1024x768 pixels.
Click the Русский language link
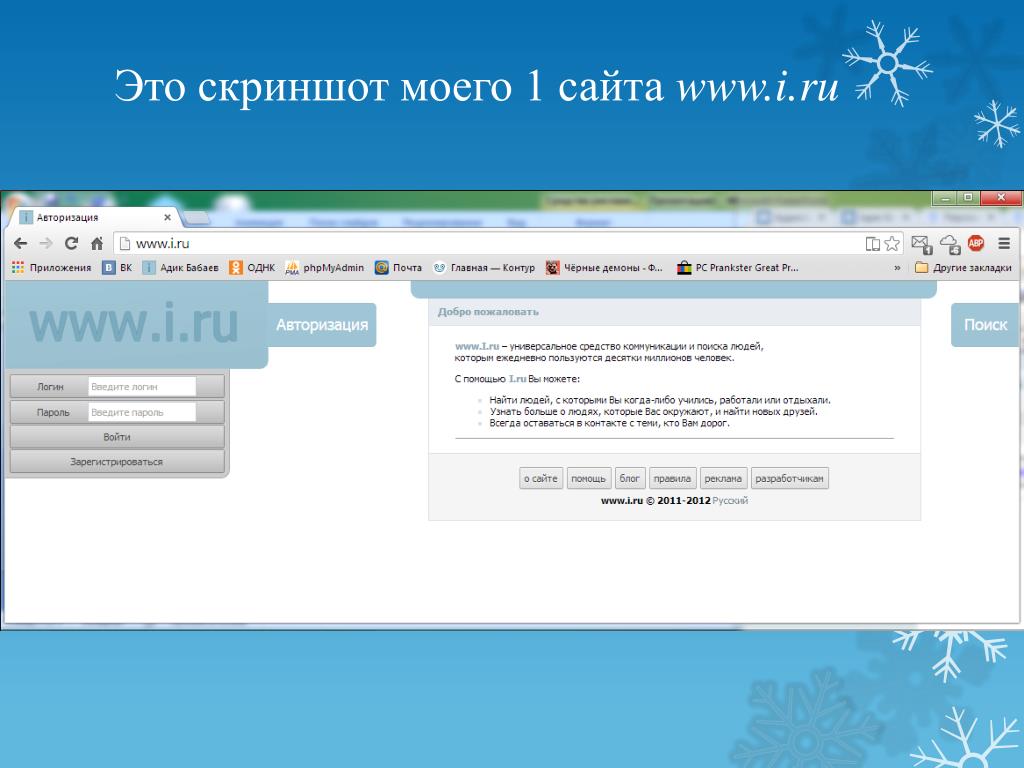point(730,501)
